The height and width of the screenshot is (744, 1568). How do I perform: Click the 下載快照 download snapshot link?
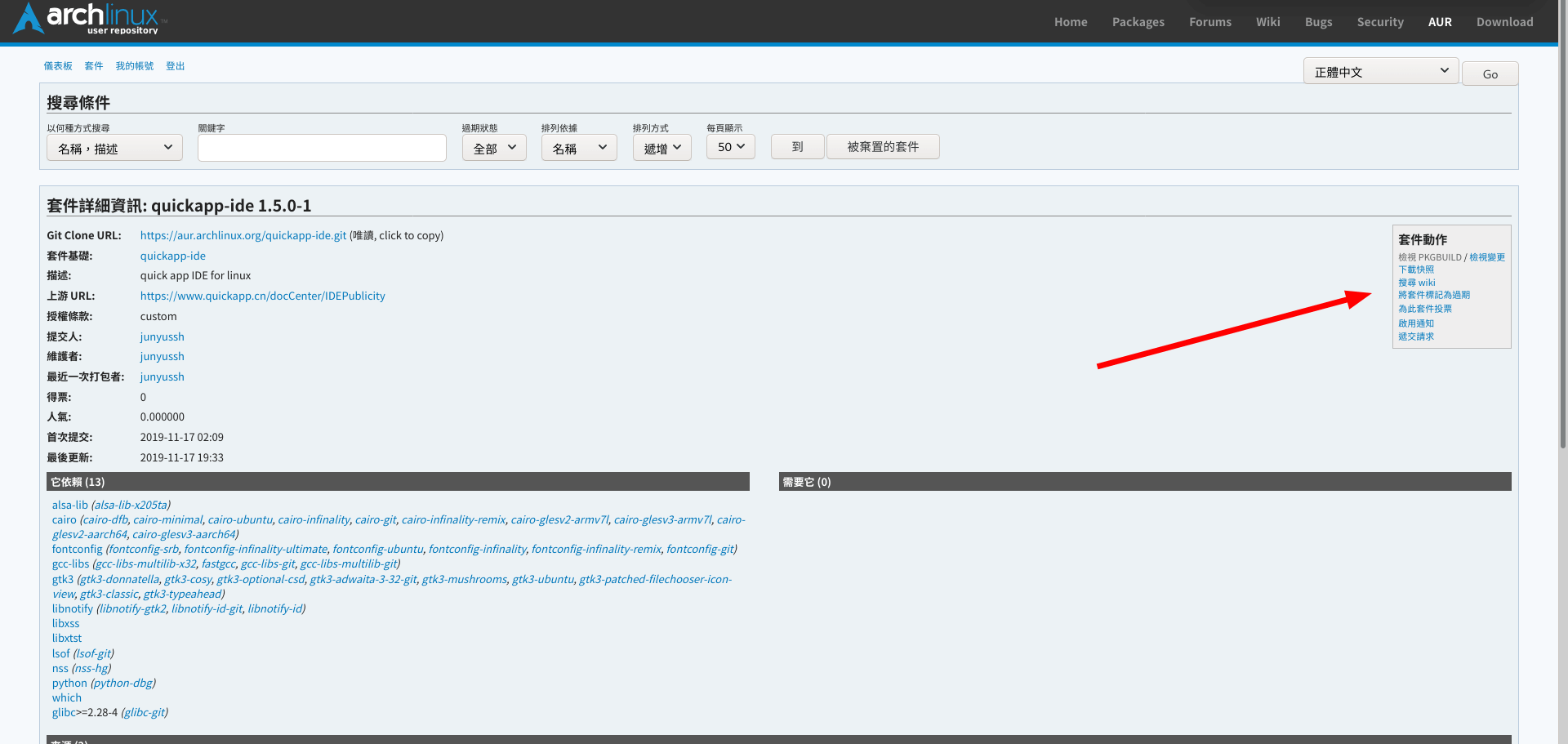click(x=1416, y=270)
